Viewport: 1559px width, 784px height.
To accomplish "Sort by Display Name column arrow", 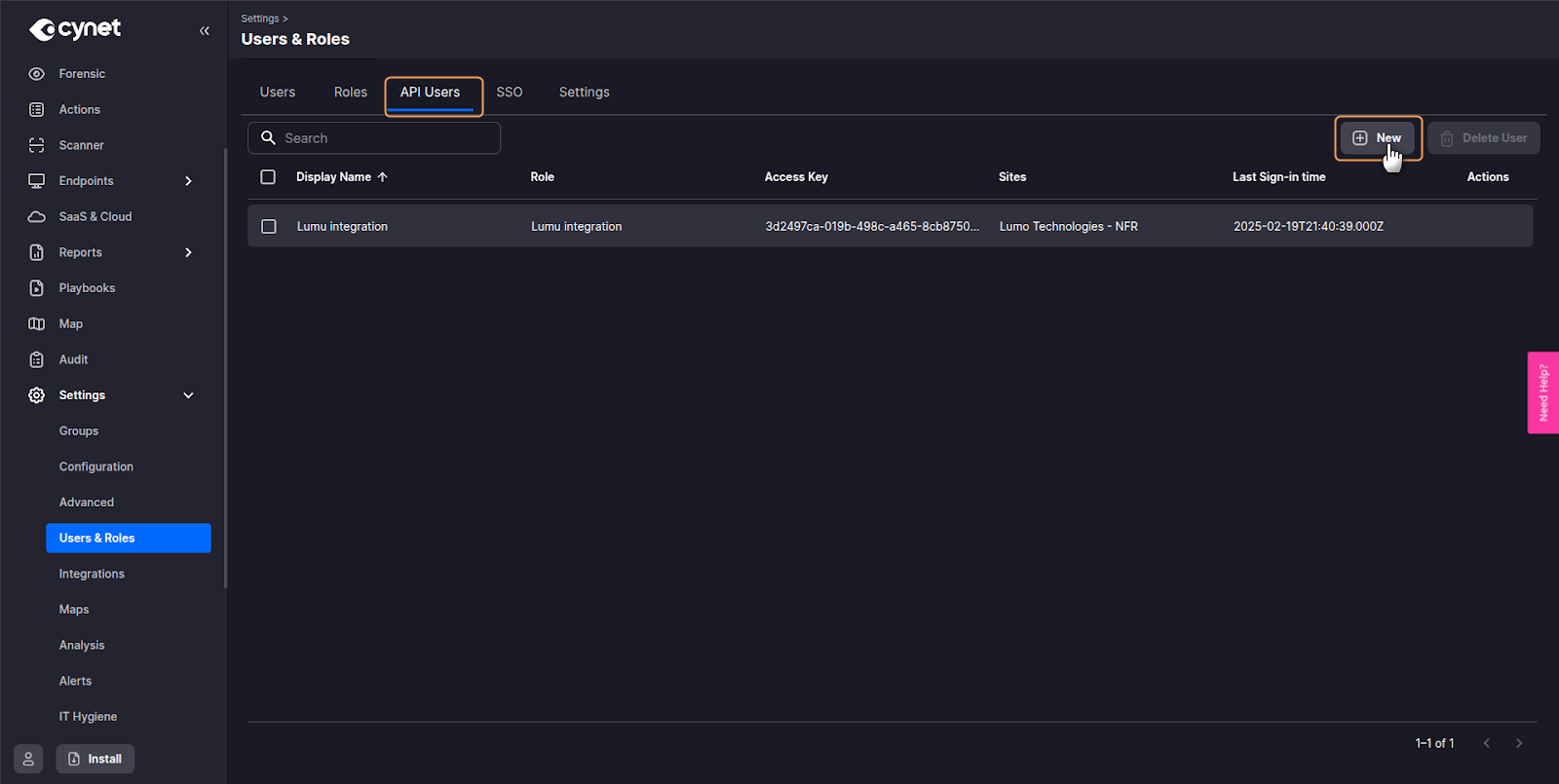I will [383, 177].
